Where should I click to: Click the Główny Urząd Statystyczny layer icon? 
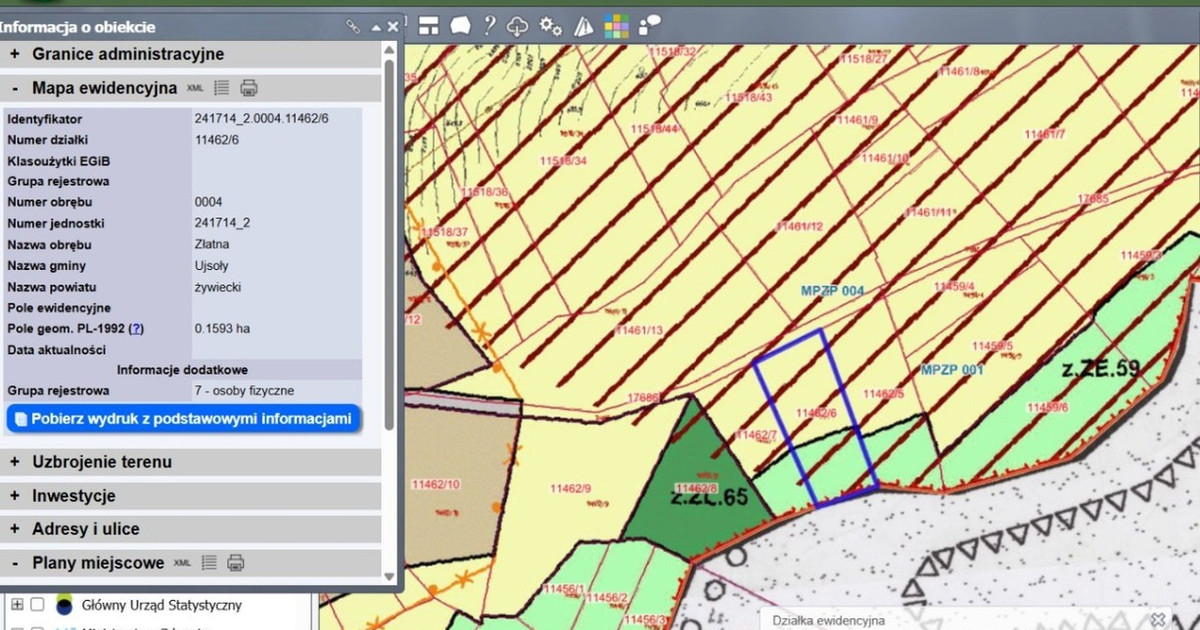[x=65, y=605]
